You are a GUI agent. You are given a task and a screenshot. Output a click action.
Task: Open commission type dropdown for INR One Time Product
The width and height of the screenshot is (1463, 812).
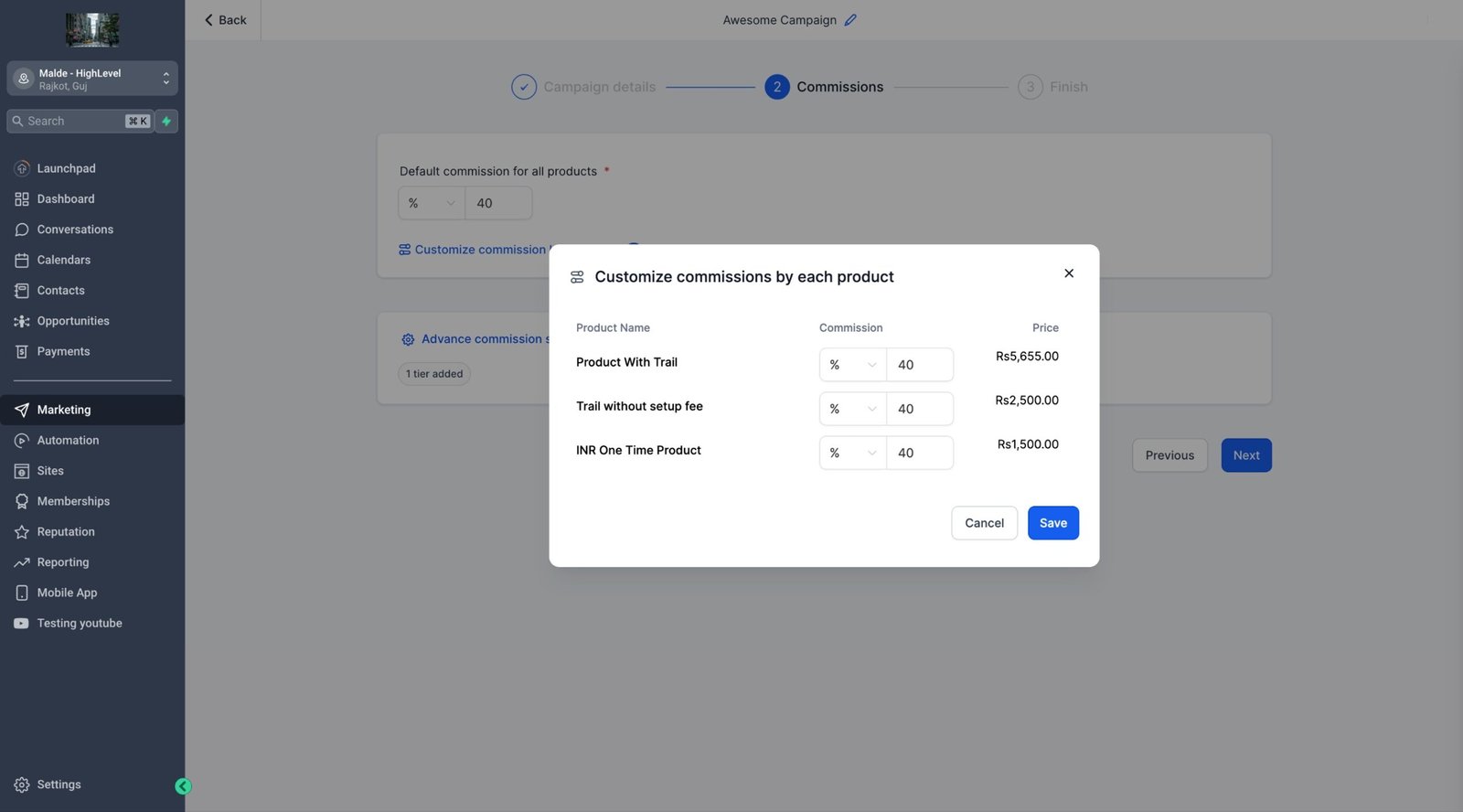pyautogui.click(x=852, y=453)
